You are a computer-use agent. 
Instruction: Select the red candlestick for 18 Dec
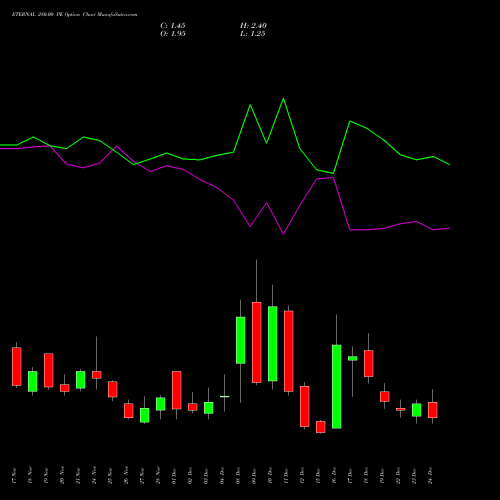tap(369, 363)
